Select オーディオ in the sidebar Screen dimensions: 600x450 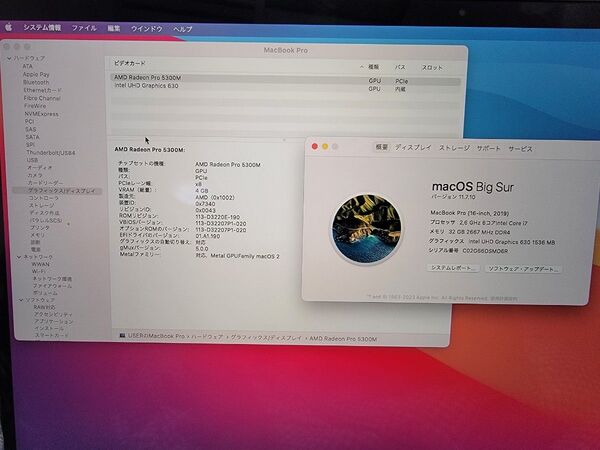tap(39, 168)
